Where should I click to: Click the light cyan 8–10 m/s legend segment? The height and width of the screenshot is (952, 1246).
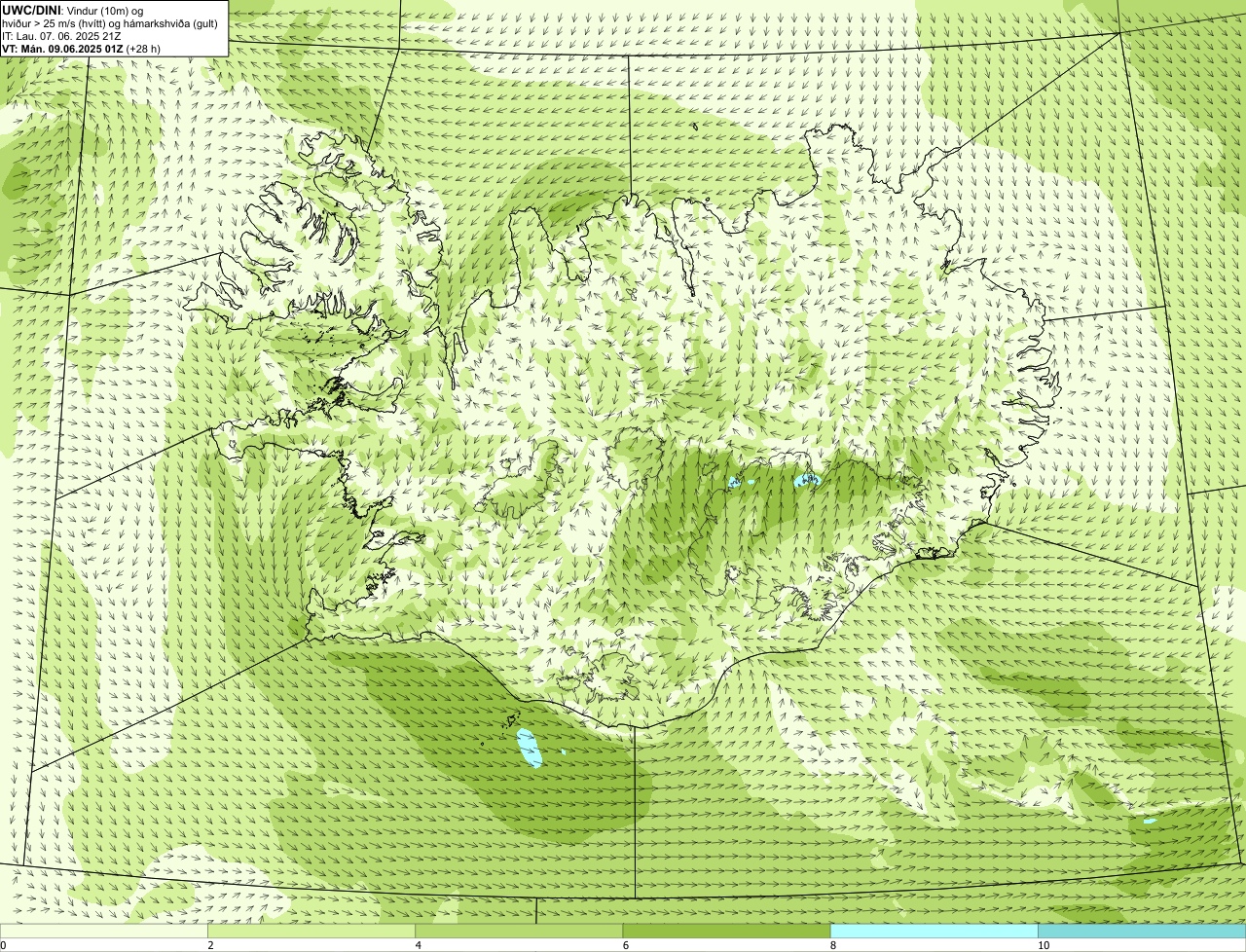pos(934,931)
